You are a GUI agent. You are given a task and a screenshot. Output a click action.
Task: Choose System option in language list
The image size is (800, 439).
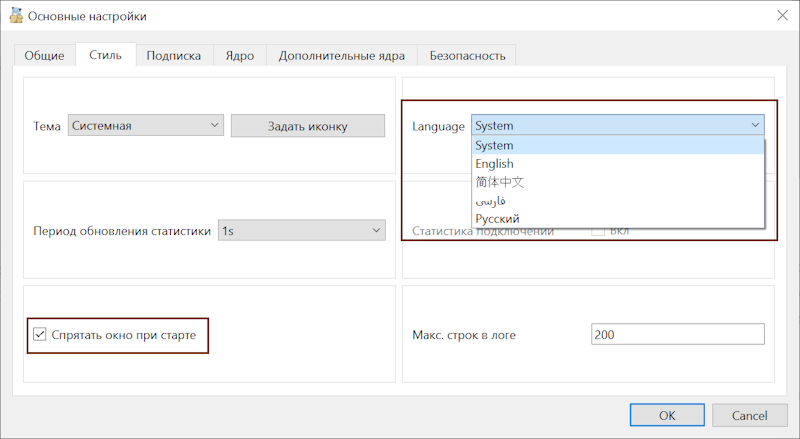coord(495,146)
